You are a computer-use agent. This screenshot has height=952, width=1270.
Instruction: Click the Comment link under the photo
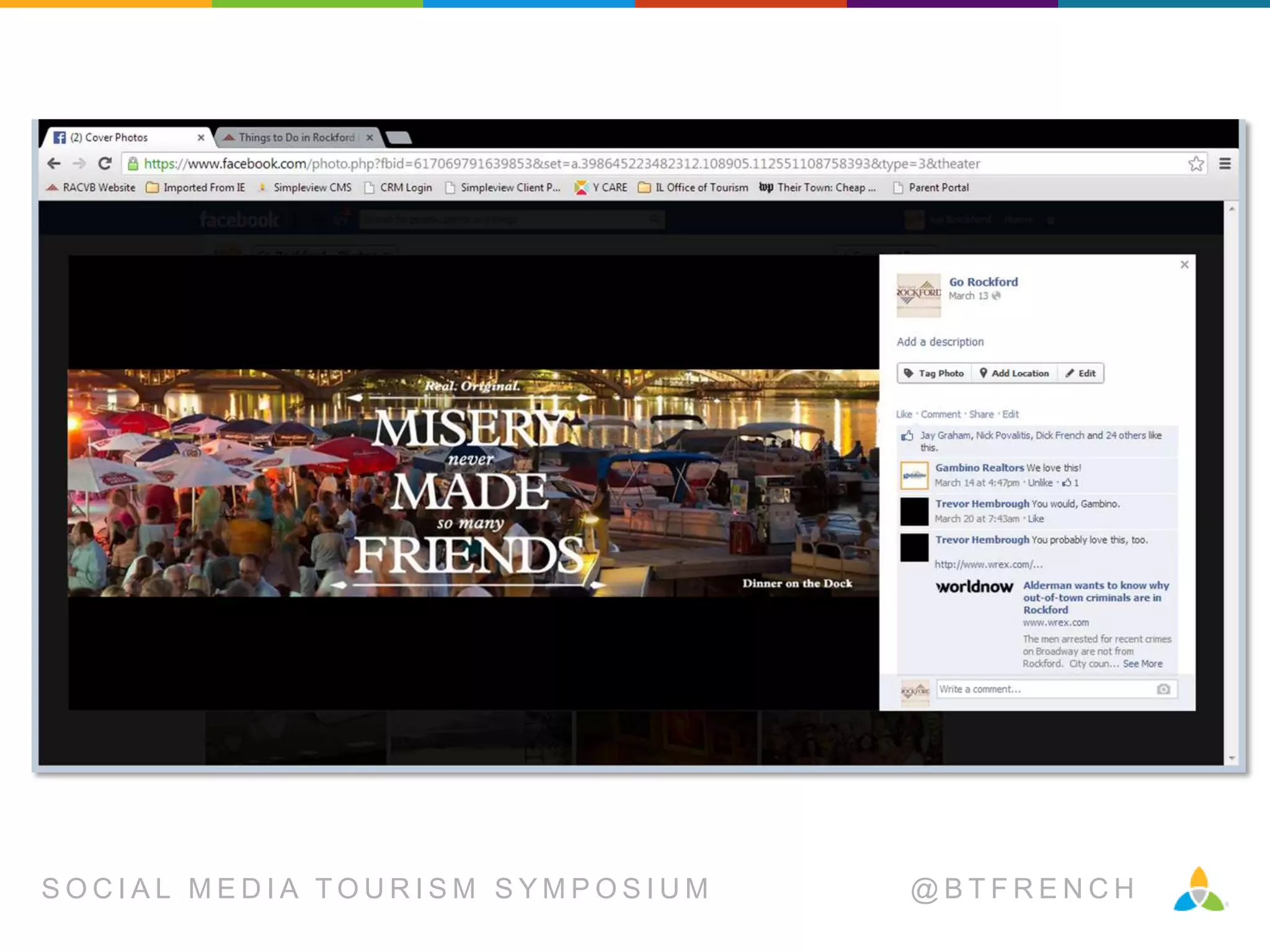pyautogui.click(x=940, y=414)
